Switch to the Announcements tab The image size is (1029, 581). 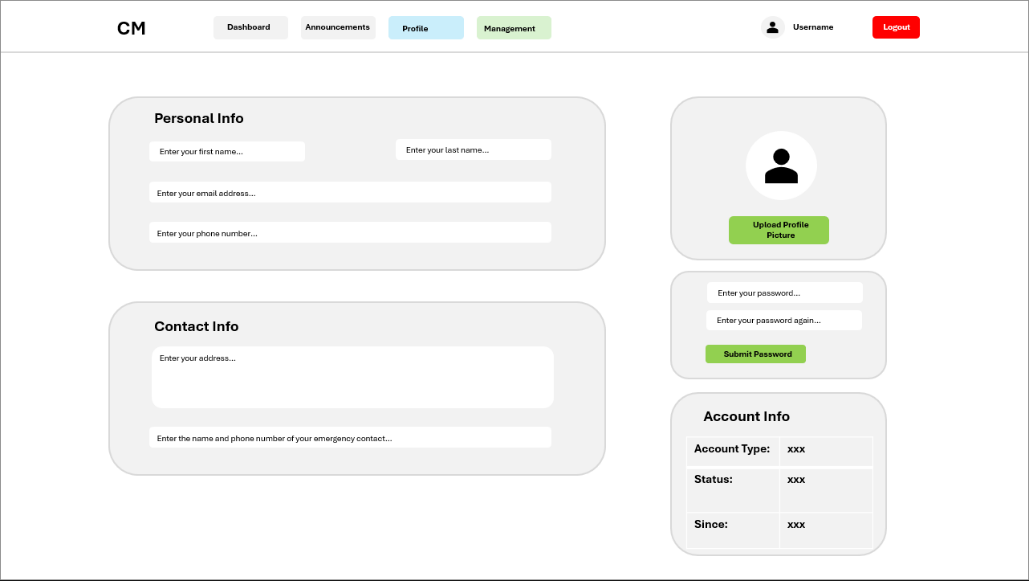click(338, 28)
